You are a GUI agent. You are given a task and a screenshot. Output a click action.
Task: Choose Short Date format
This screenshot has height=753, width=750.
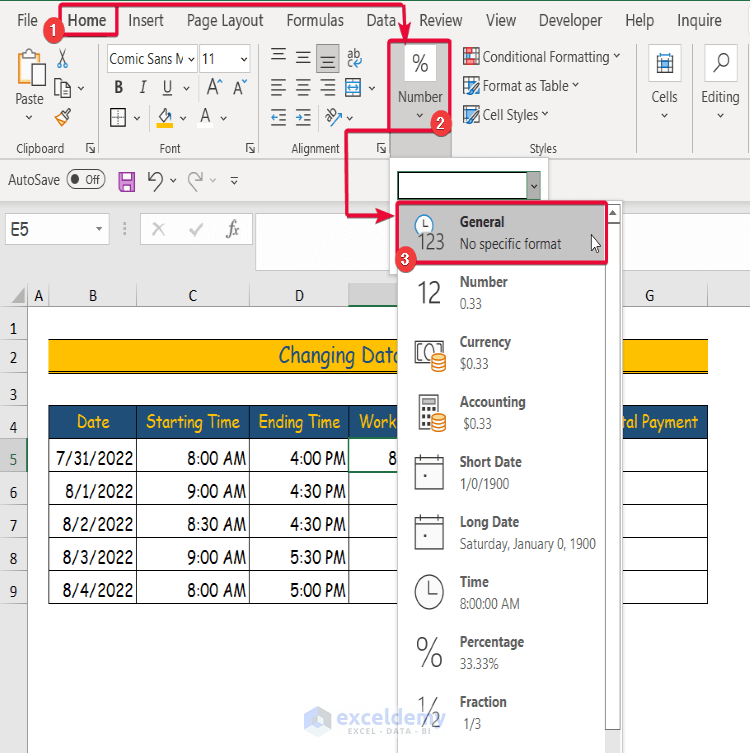(x=501, y=473)
